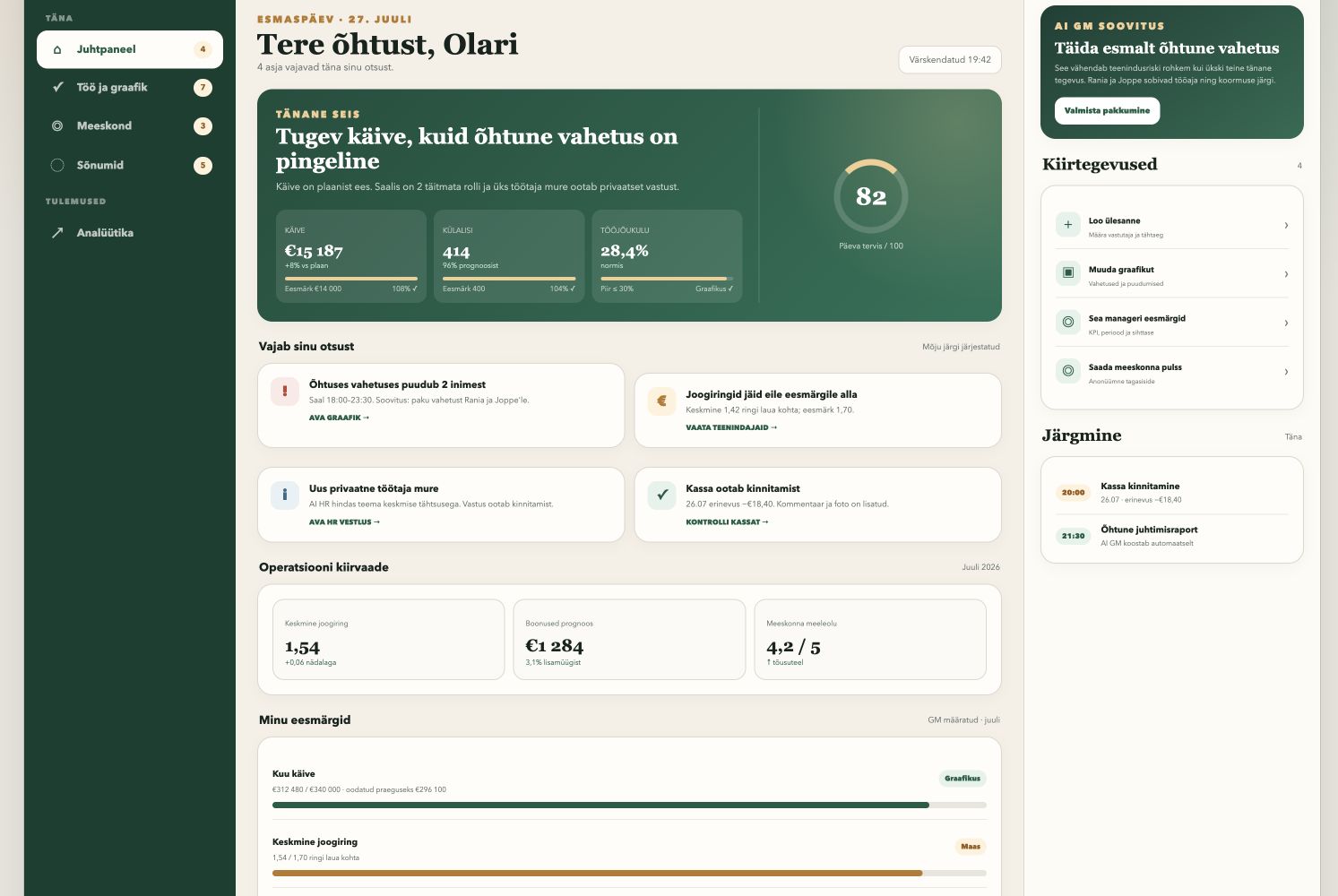Click the Meeskond badge showing 3
The width and height of the screenshot is (1338, 896).
click(x=203, y=126)
